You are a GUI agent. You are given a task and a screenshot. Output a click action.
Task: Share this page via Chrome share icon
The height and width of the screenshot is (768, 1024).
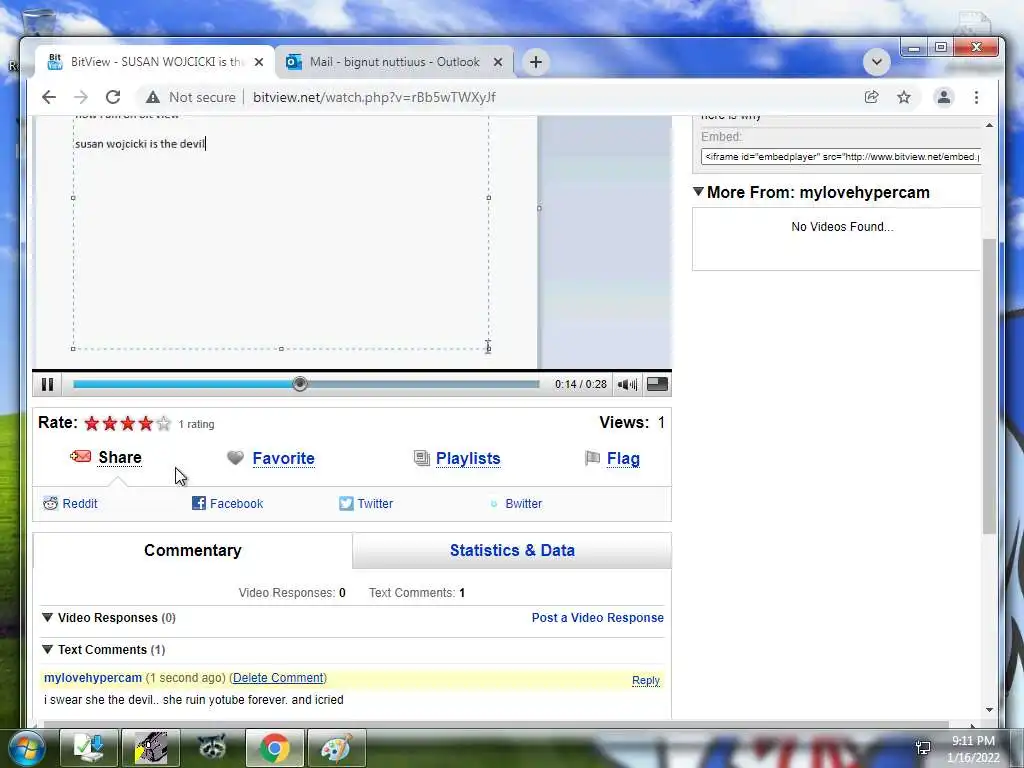click(x=871, y=97)
